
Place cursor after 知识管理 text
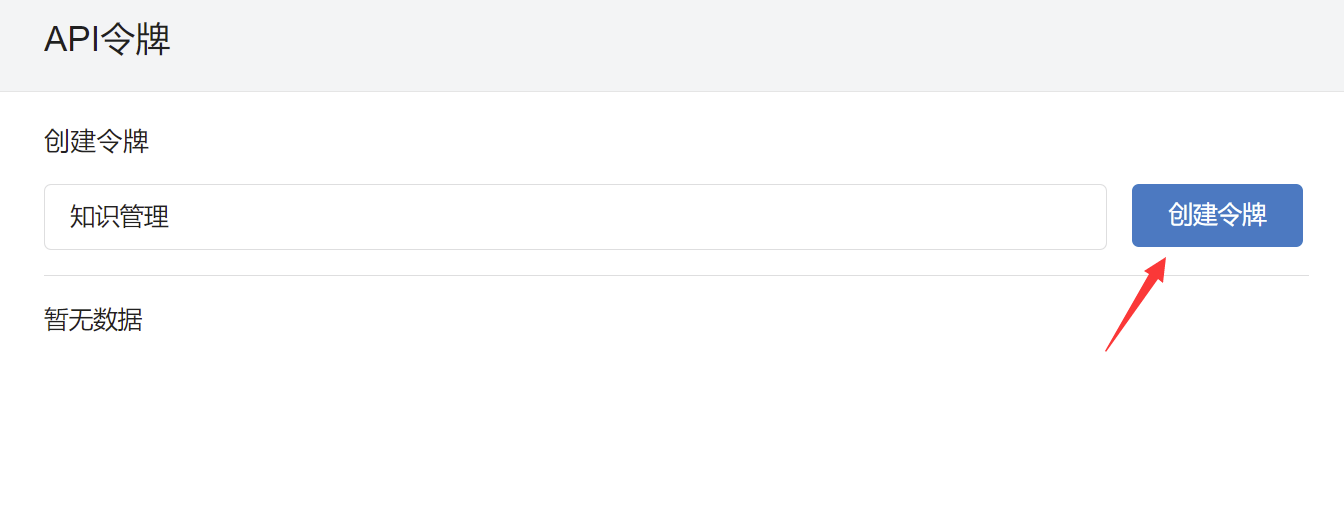[171, 217]
